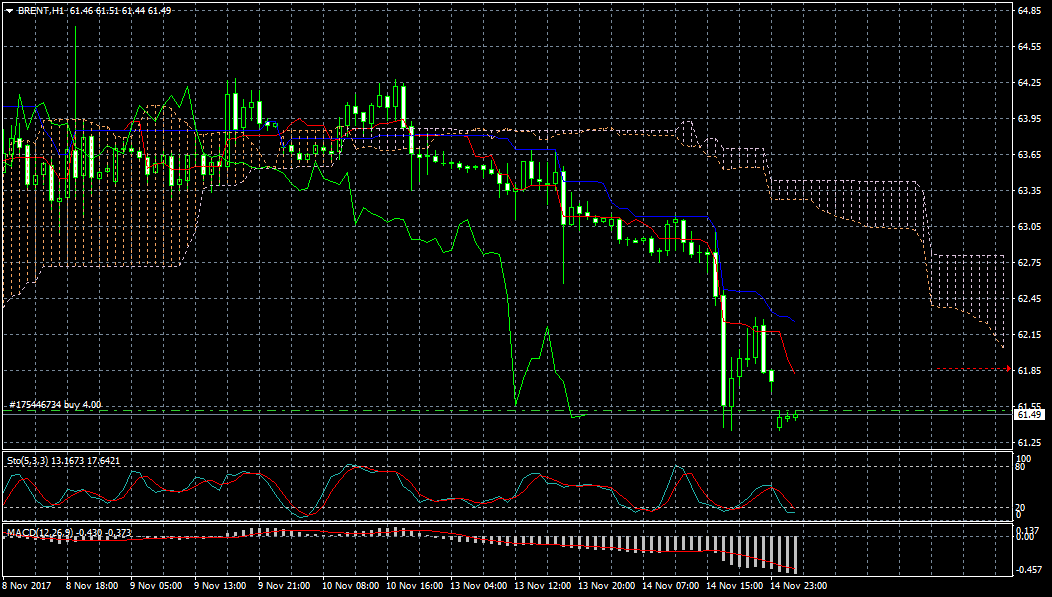Click the stochastic level 80 scale label
1052x597 pixels.
click(x=1022, y=466)
